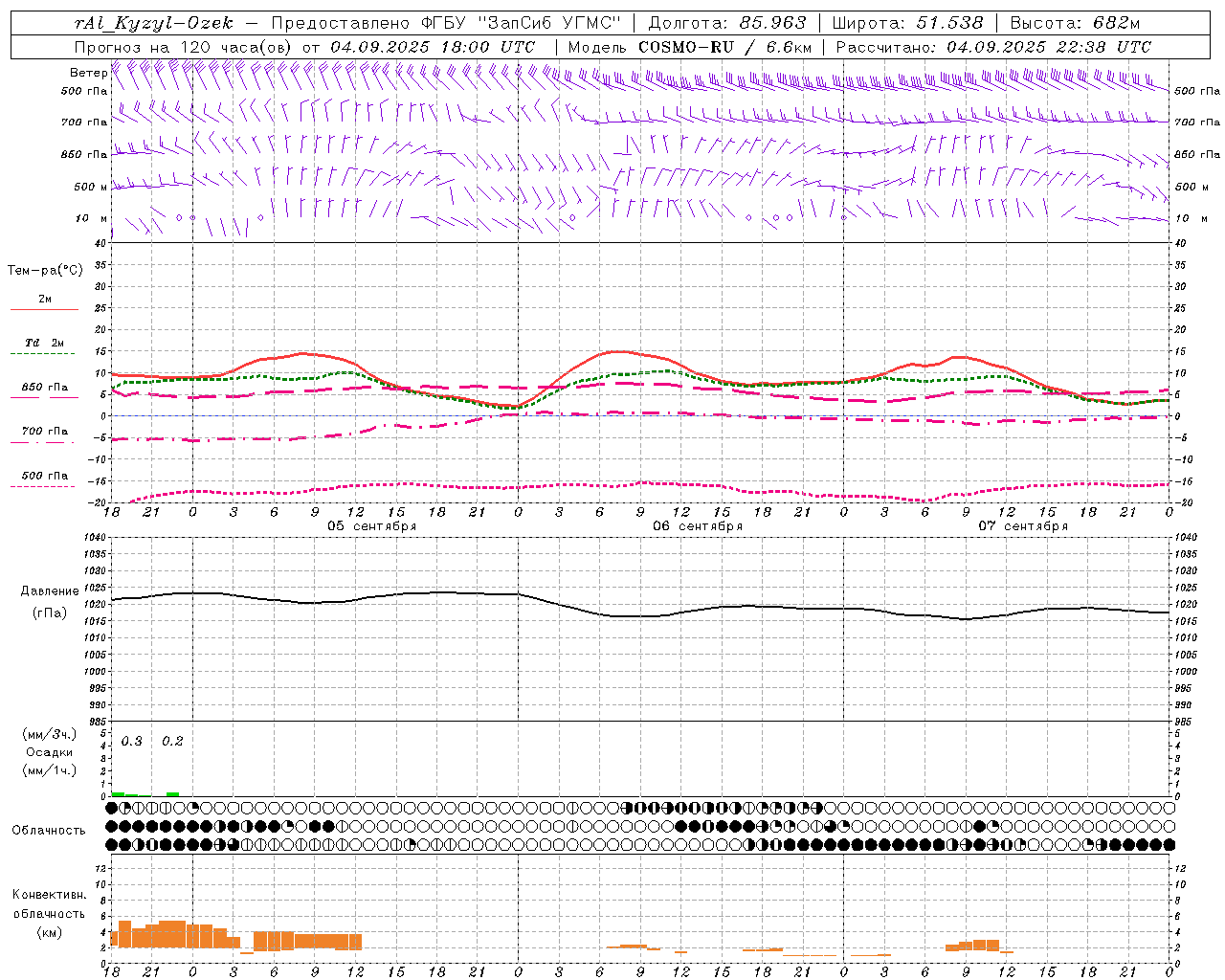
Task: Click the Широта: label in the header
Action: (870, 23)
